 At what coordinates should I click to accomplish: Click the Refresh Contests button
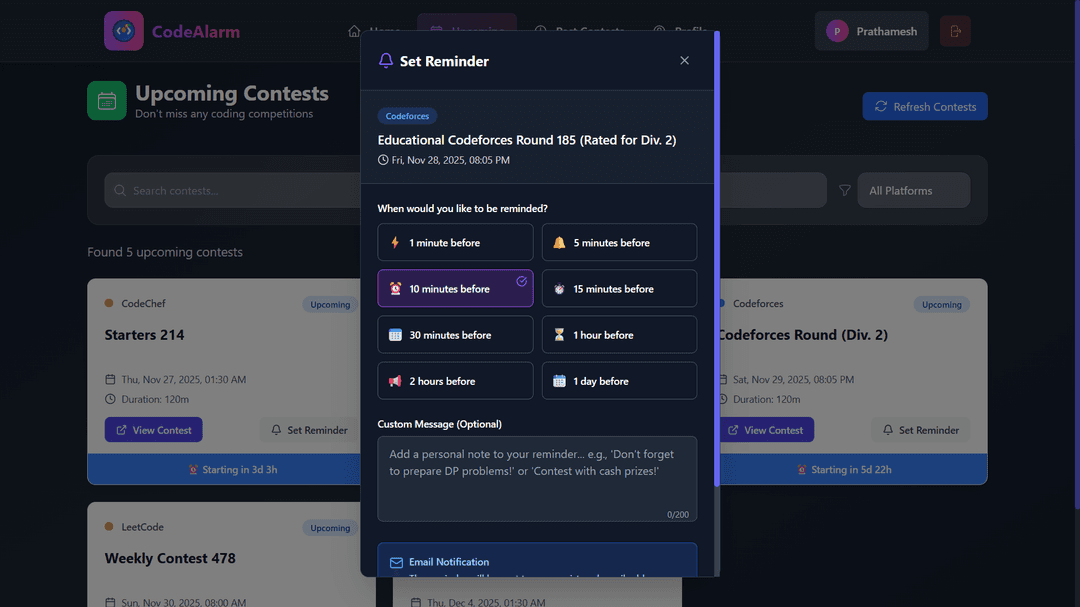click(x=924, y=106)
